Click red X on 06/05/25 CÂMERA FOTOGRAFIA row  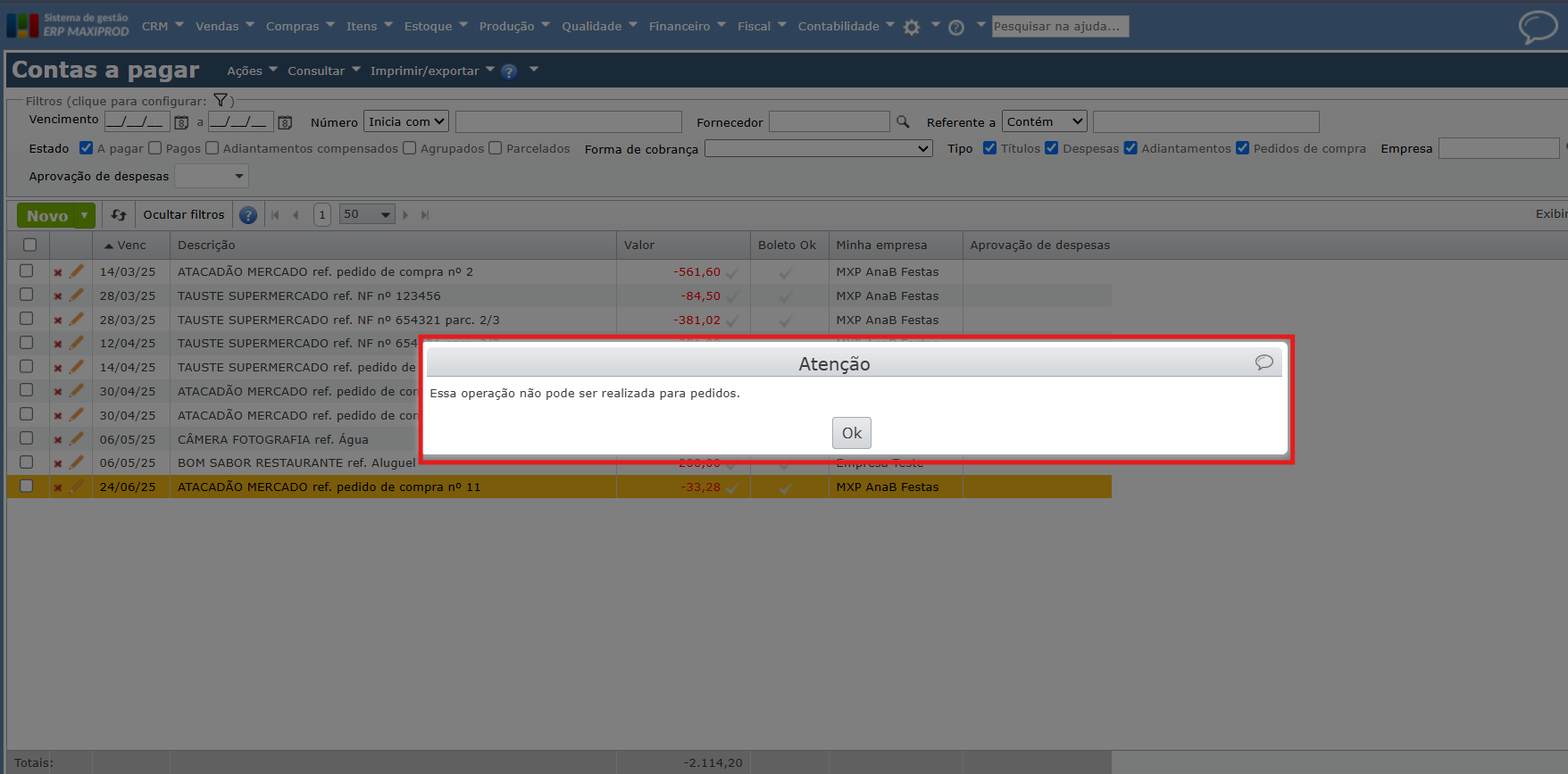[x=58, y=439]
